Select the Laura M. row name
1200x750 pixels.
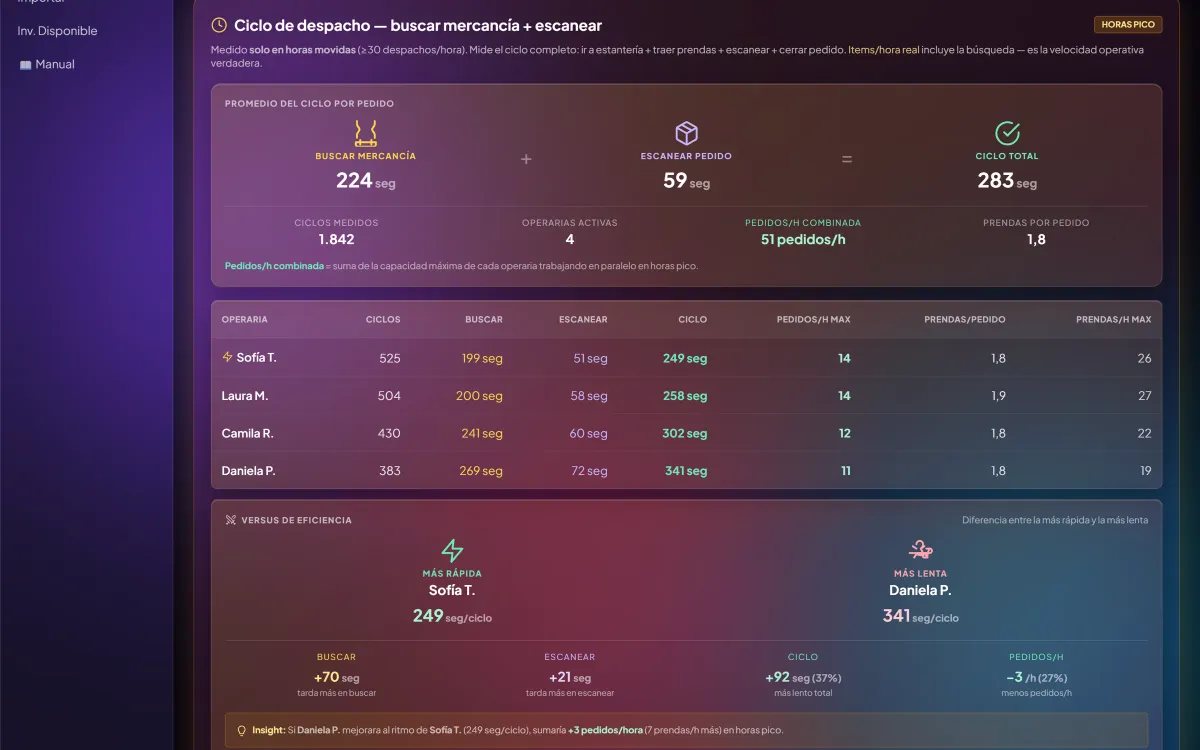(x=245, y=396)
